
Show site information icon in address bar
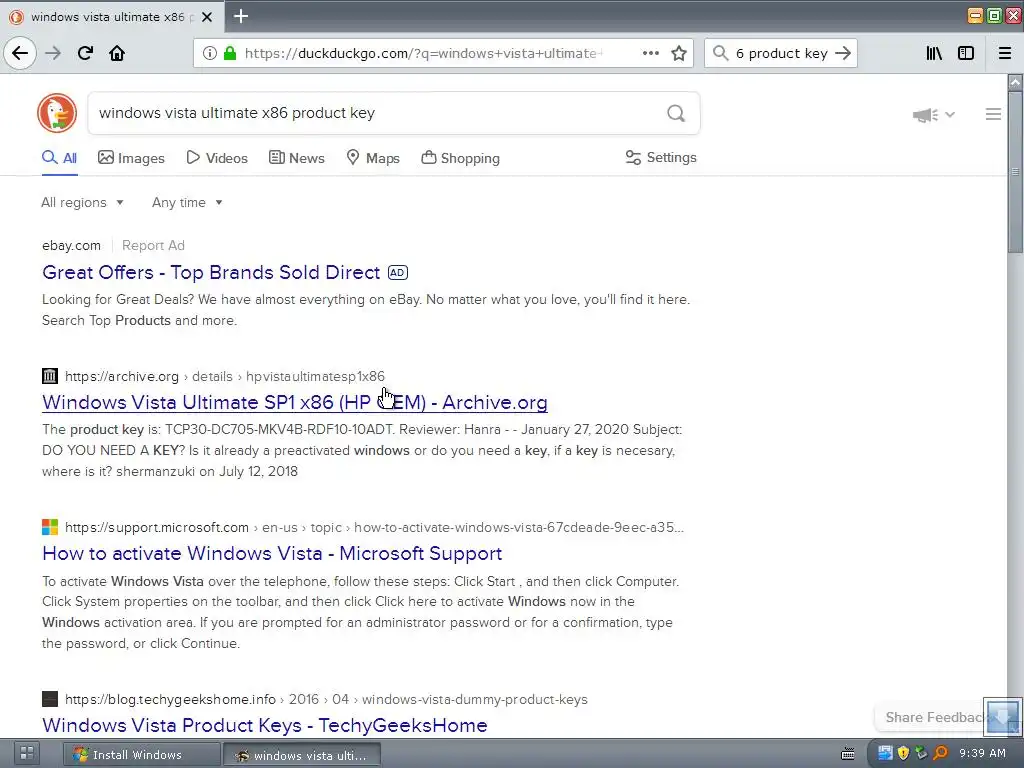pyautogui.click(x=209, y=53)
